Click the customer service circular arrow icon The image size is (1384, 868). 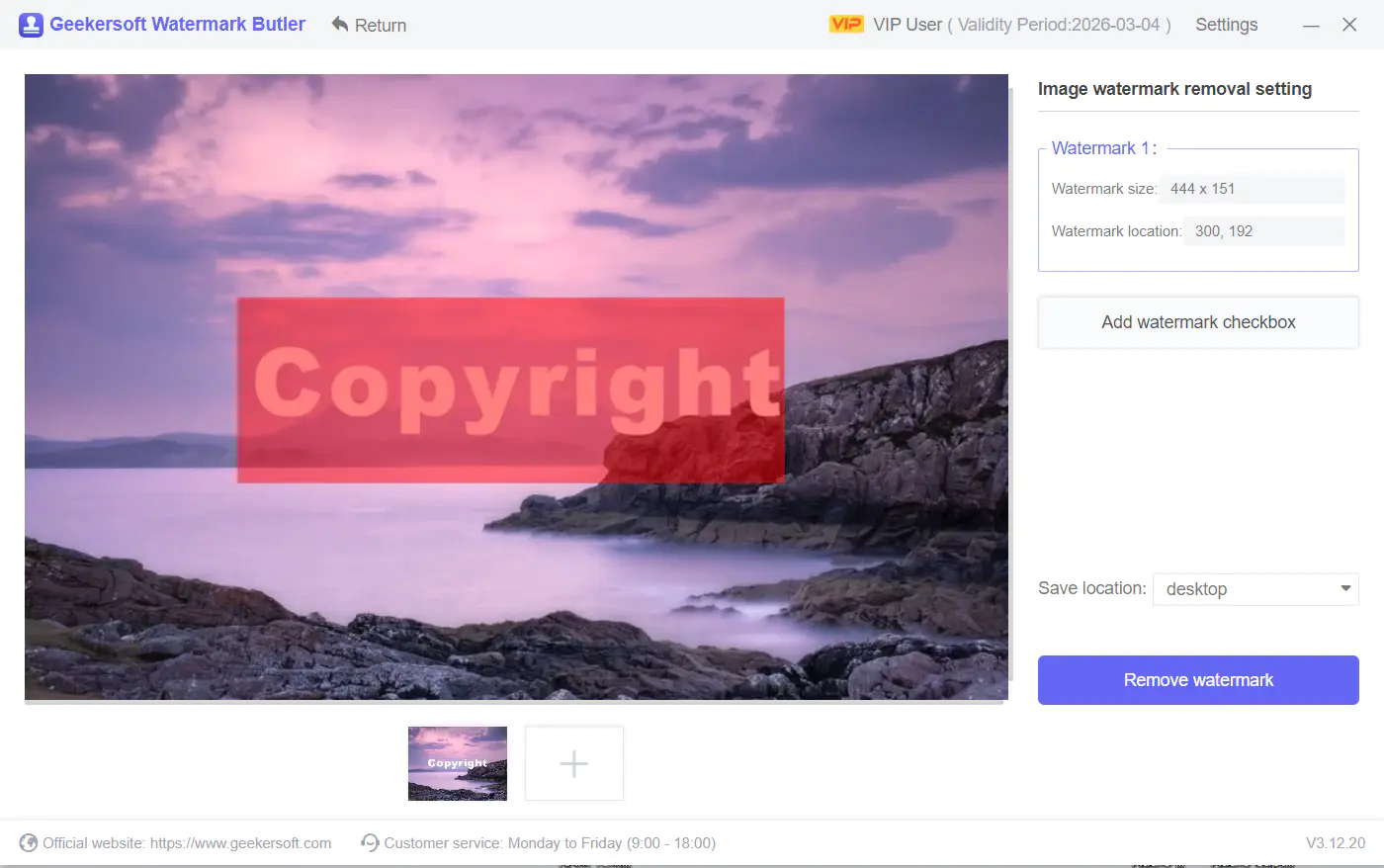(x=368, y=842)
